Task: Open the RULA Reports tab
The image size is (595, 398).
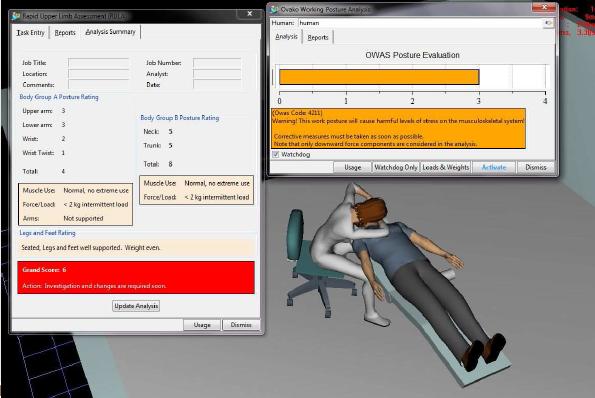Action: [65, 33]
